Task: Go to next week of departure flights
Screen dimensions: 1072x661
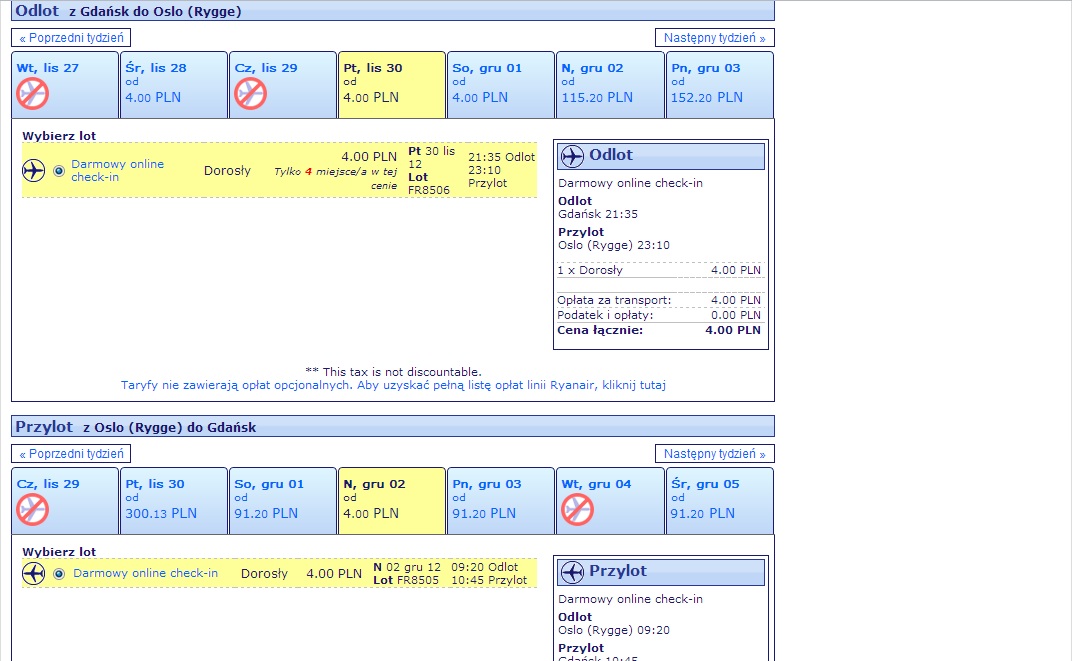Action: point(714,38)
